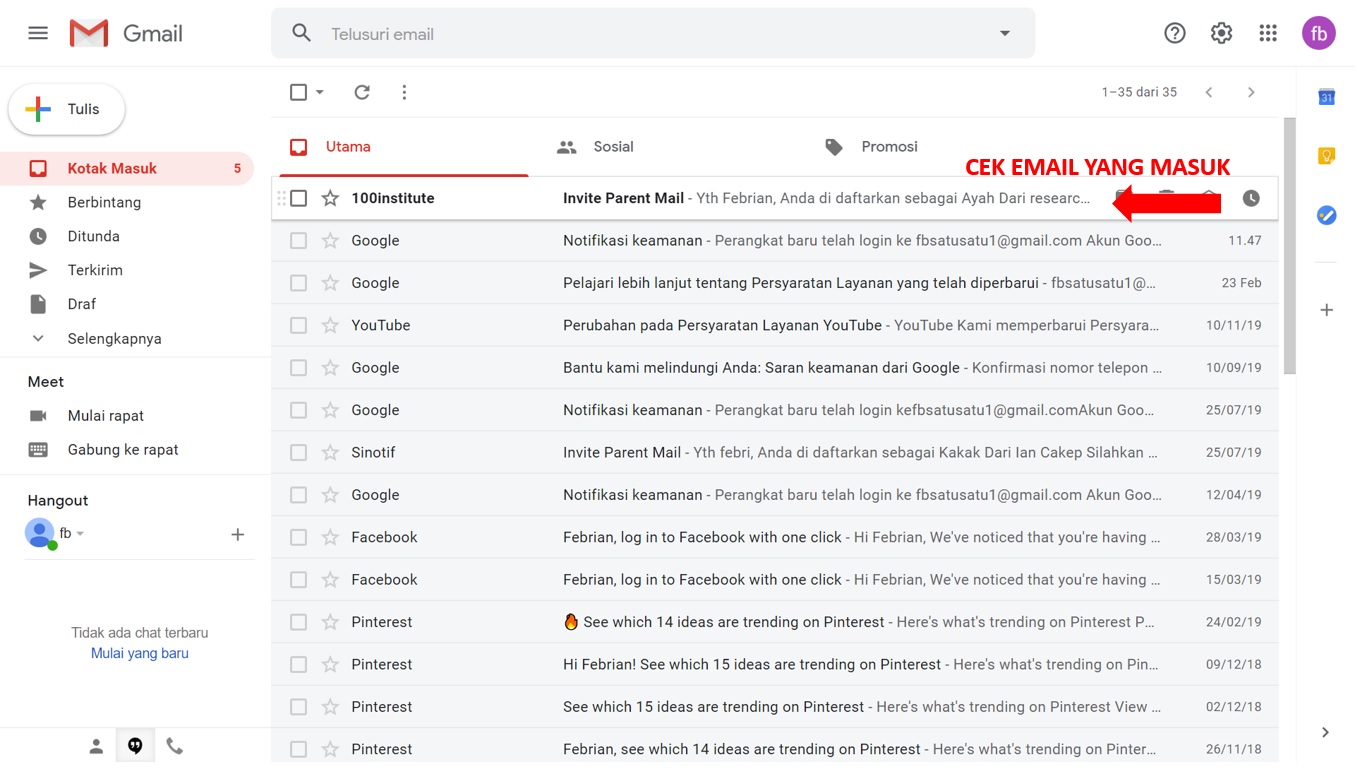Refresh the inbox with the reload icon
The height and width of the screenshot is (768, 1358).
click(362, 92)
